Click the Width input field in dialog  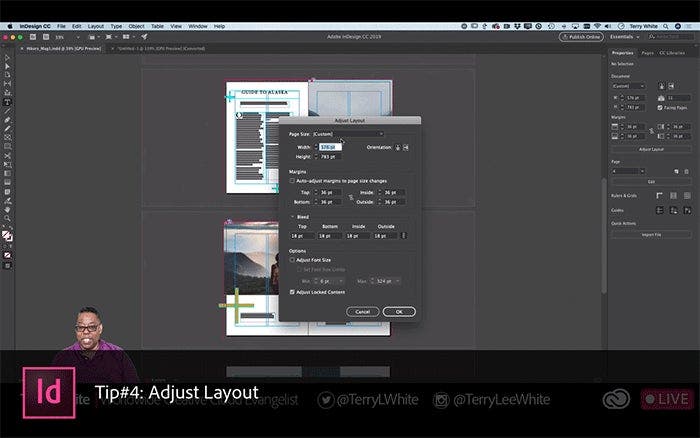329,147
